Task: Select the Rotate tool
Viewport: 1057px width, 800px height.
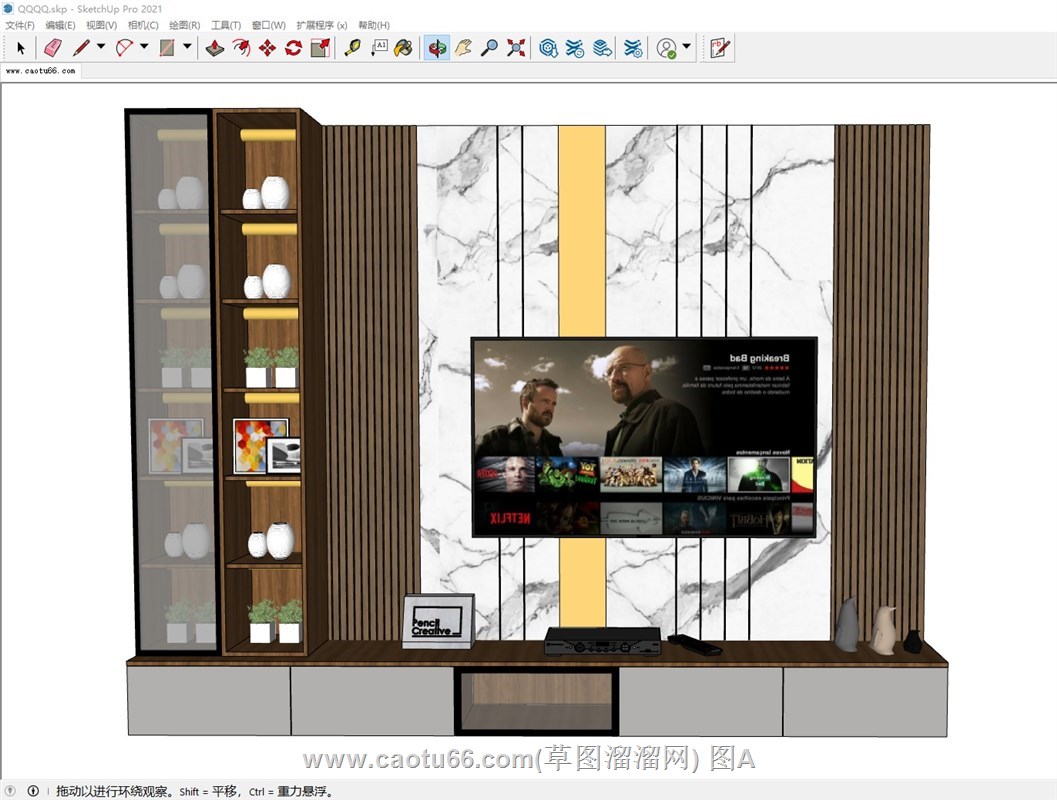Action: [293, 47]
